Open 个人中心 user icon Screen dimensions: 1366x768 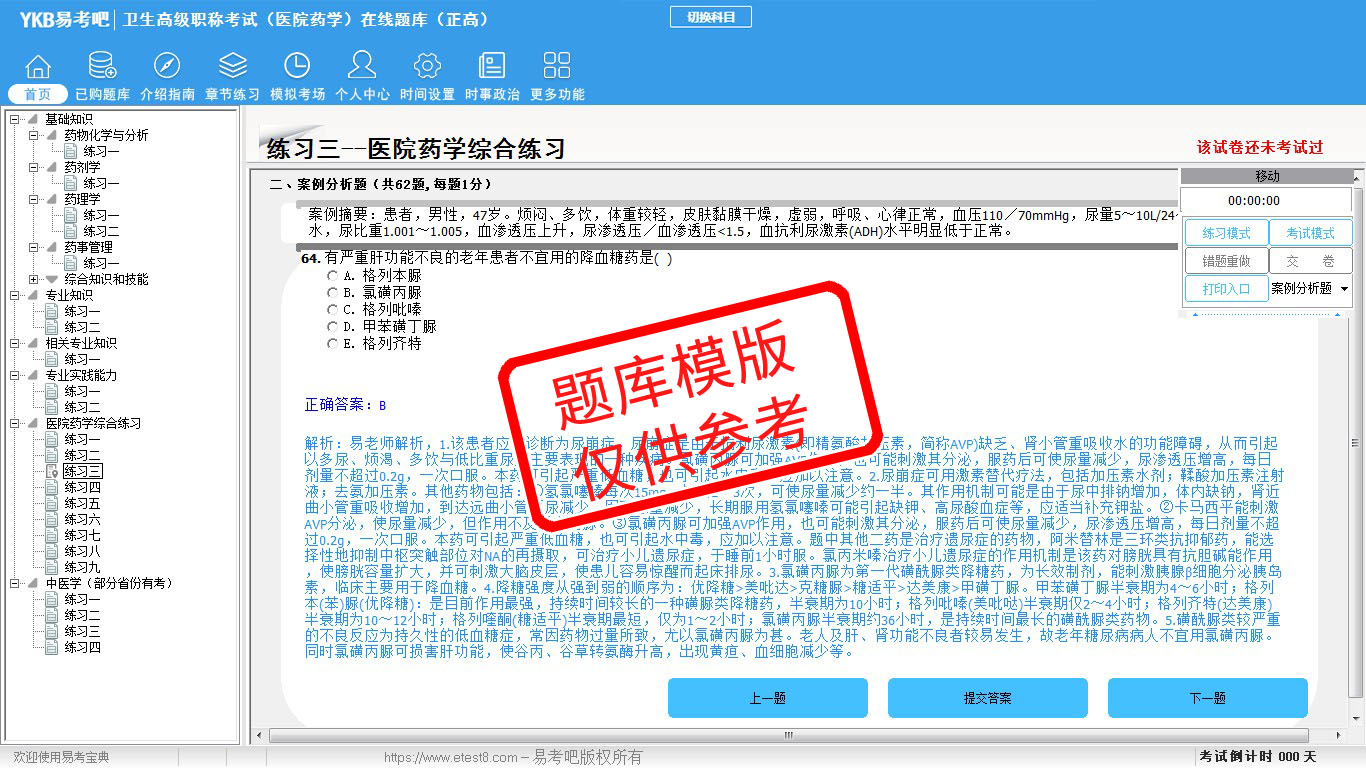coord(362,67)
